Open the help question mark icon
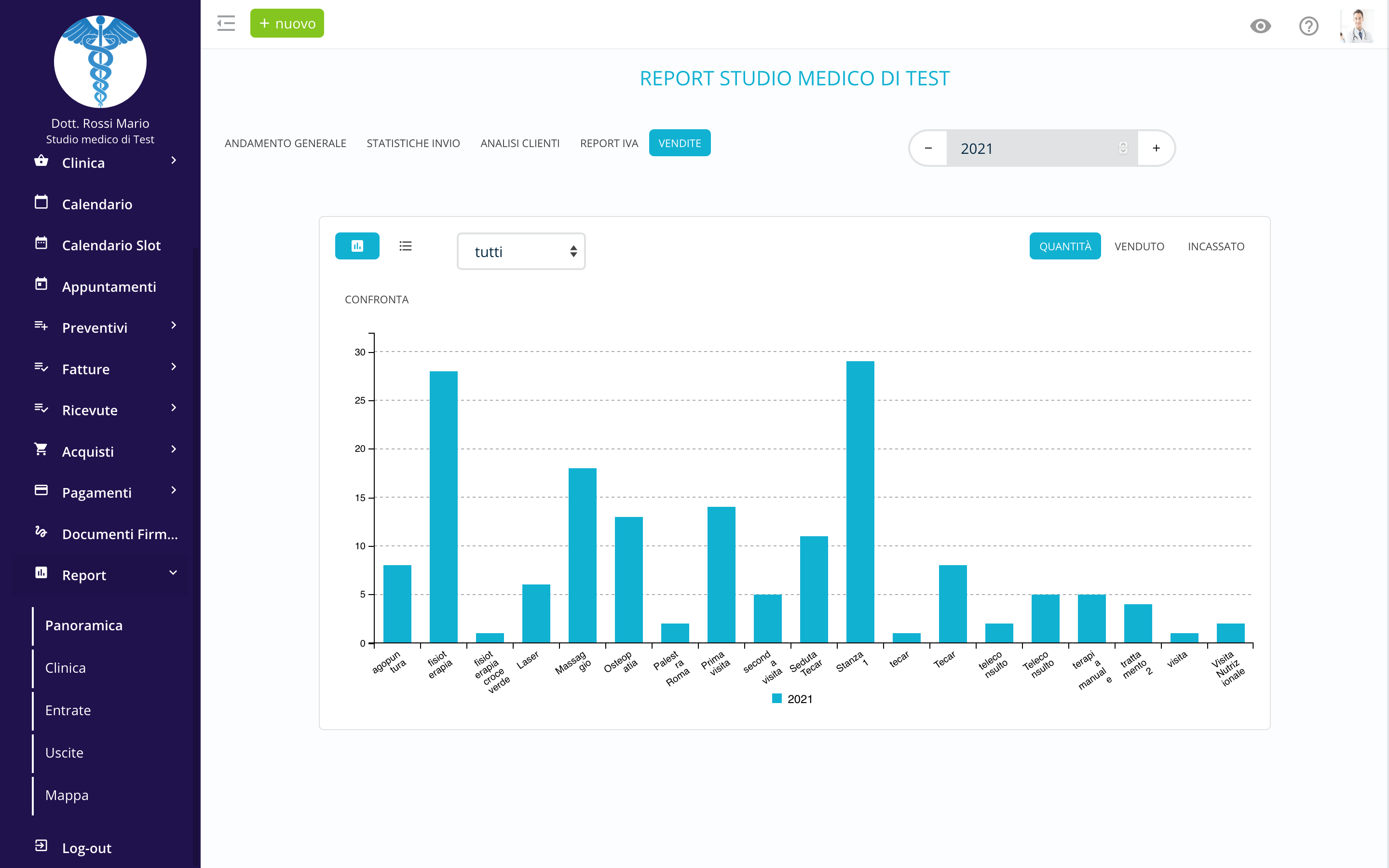 click(1308, 26)
